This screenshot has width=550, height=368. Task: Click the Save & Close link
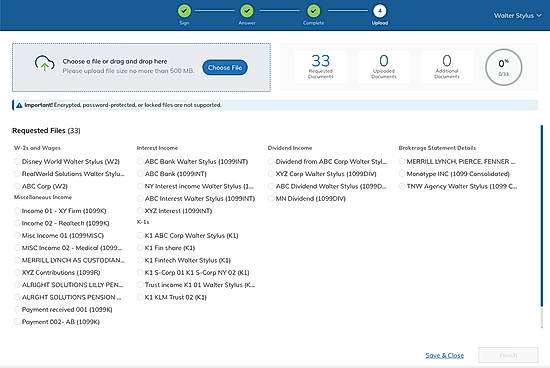(444, 355)
